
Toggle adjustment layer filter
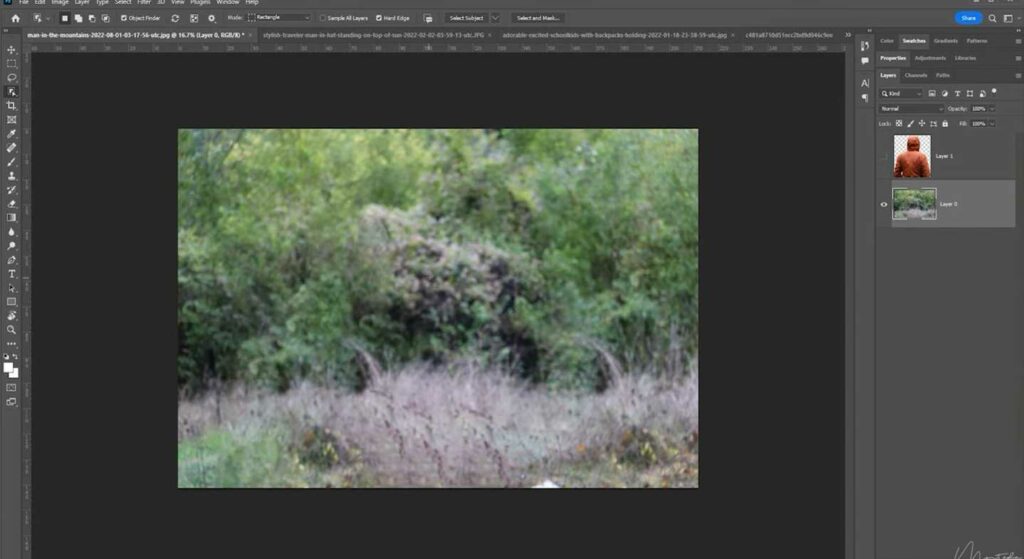coord(944,93)
